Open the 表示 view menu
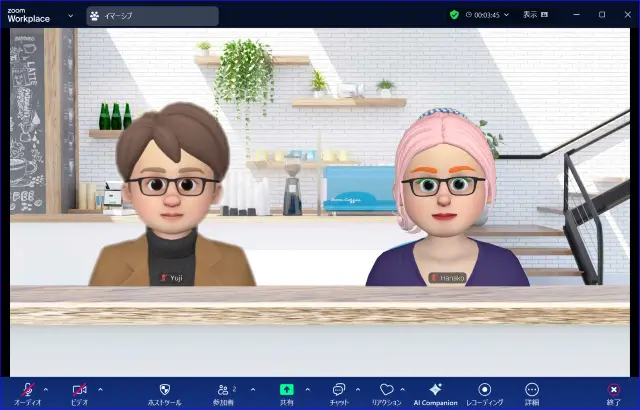 click(536, 15)
